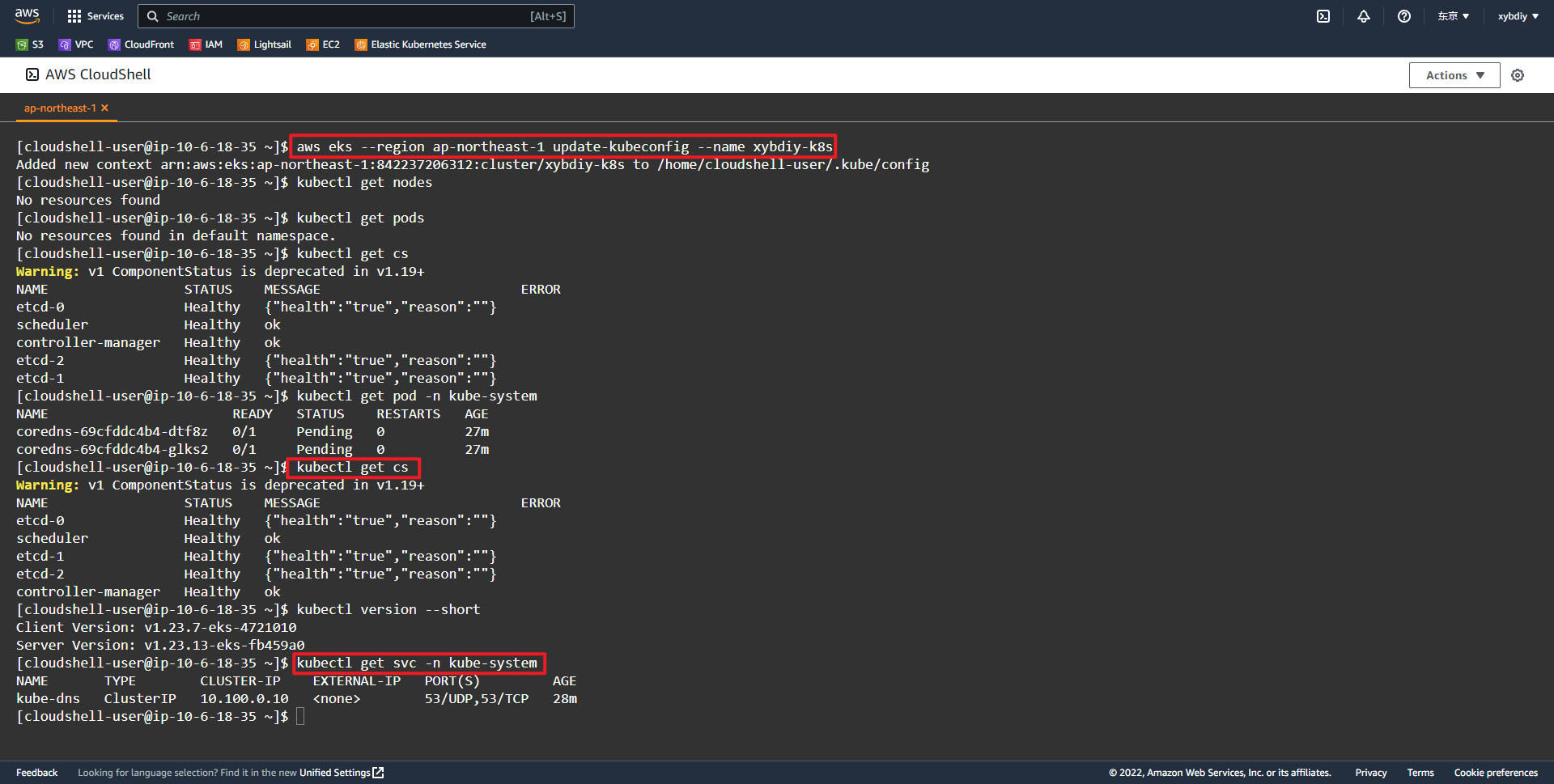Click the 'kubectl get svc -n kube-system' command text
Viewport: 1554px width, 784px height.
click(x=417, y=663)
